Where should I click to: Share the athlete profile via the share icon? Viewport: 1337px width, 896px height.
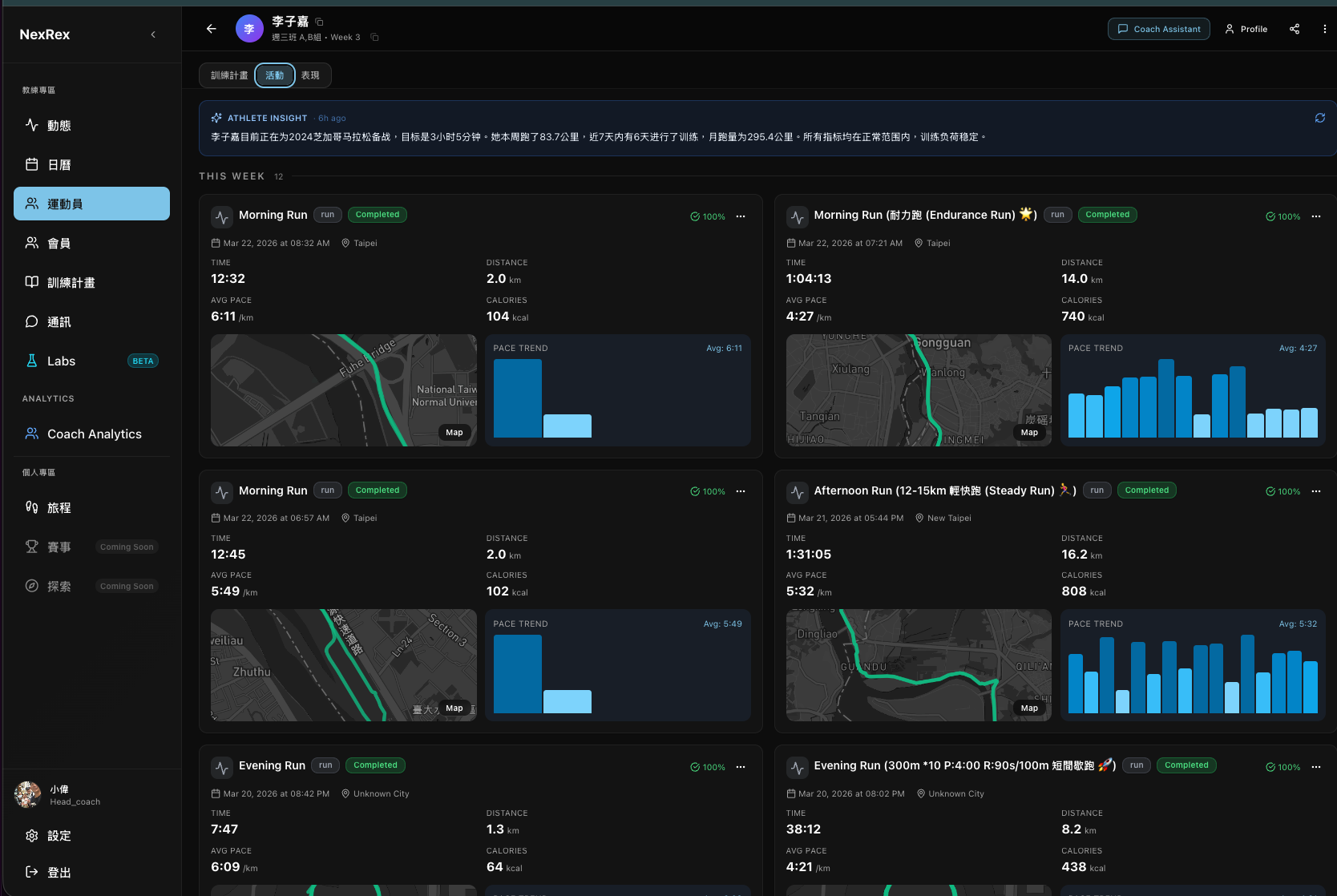click(x=1295, y=29)
